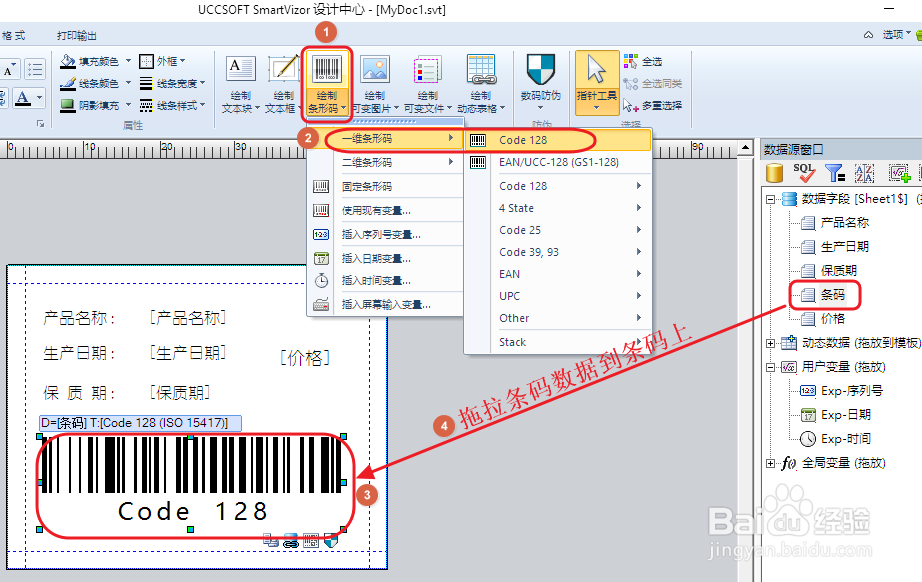Open the Line Width (线条宽度) dropdown
This screenshot has width=922, height=582.
172,83
